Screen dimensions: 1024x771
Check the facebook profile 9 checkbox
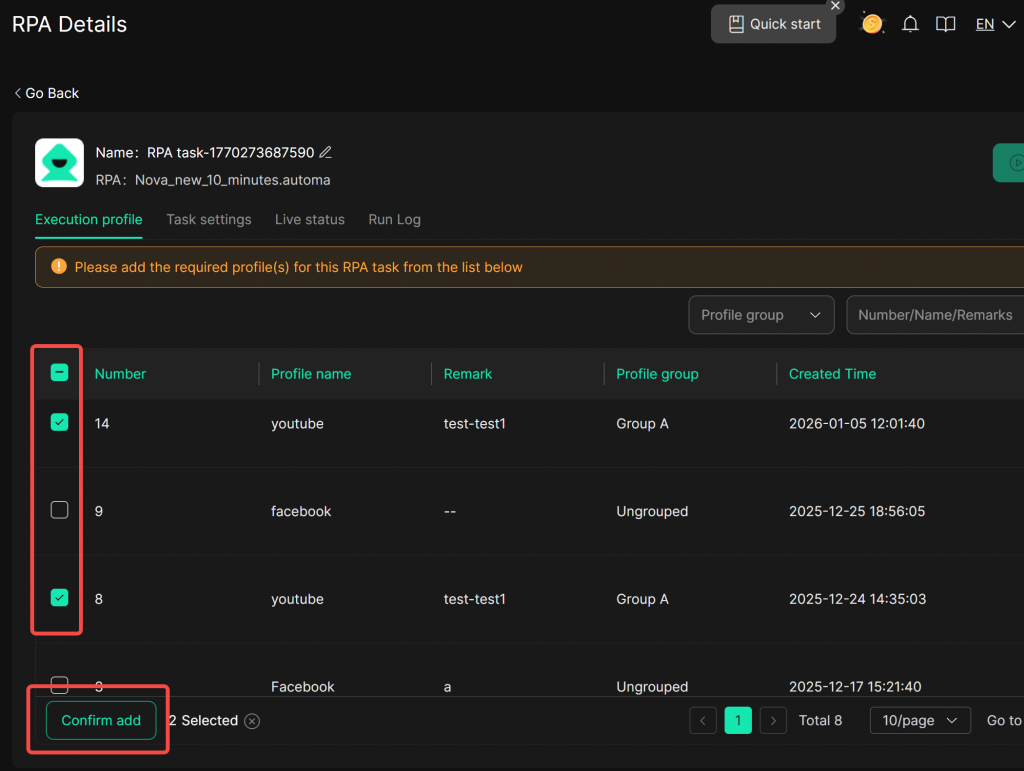pos(60,510)
